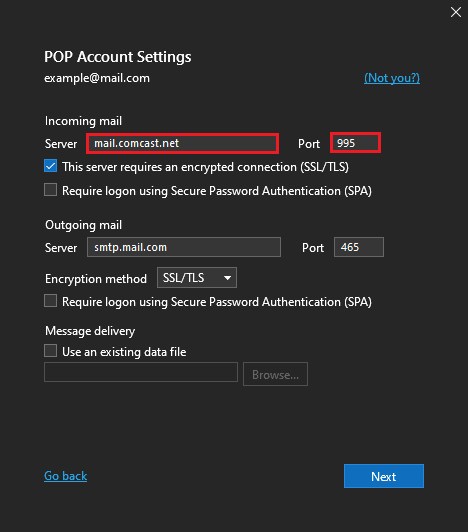Image resolution: width=468 pixels, height=532 pixels.
Task: Open the Encryption method dropdown
Action: 197,278
